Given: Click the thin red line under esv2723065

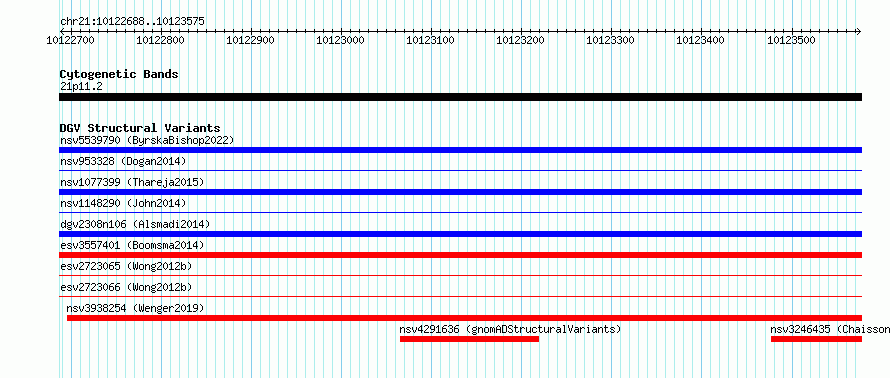Looking at the screenshot, I should click(460, 275).
